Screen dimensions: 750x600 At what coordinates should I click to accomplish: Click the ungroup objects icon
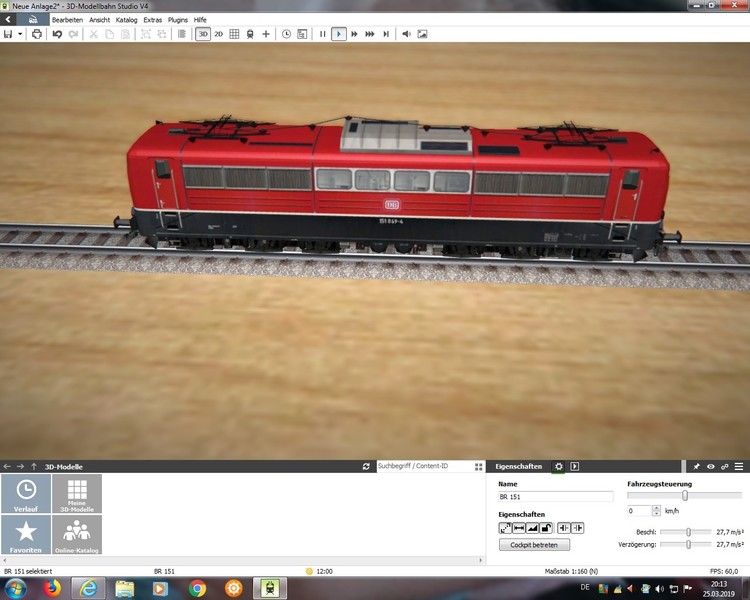162,34
